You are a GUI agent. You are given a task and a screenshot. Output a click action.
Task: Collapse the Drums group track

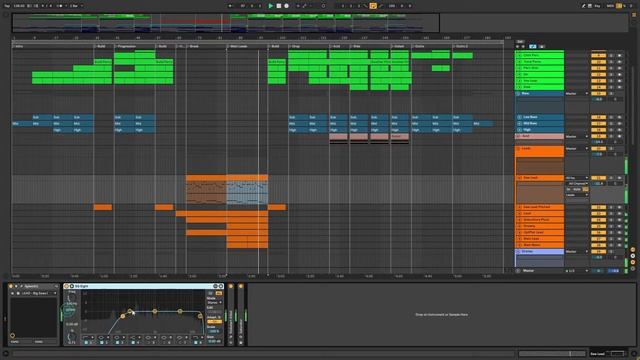coord(518,251)
